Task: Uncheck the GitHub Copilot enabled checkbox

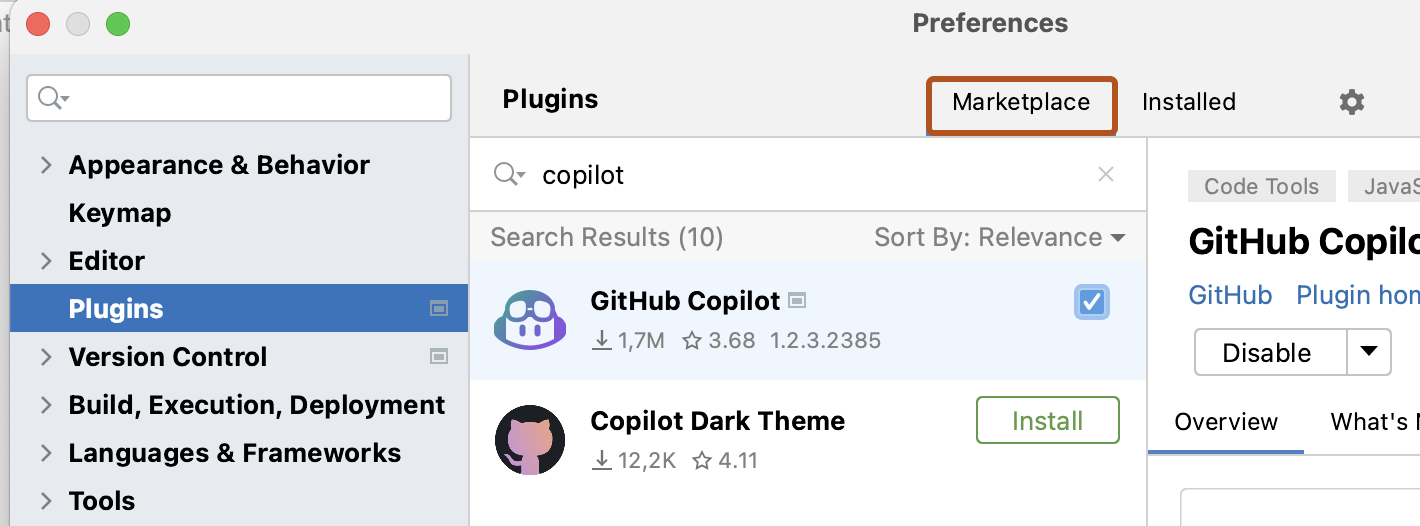Action: click(1092, 301)
